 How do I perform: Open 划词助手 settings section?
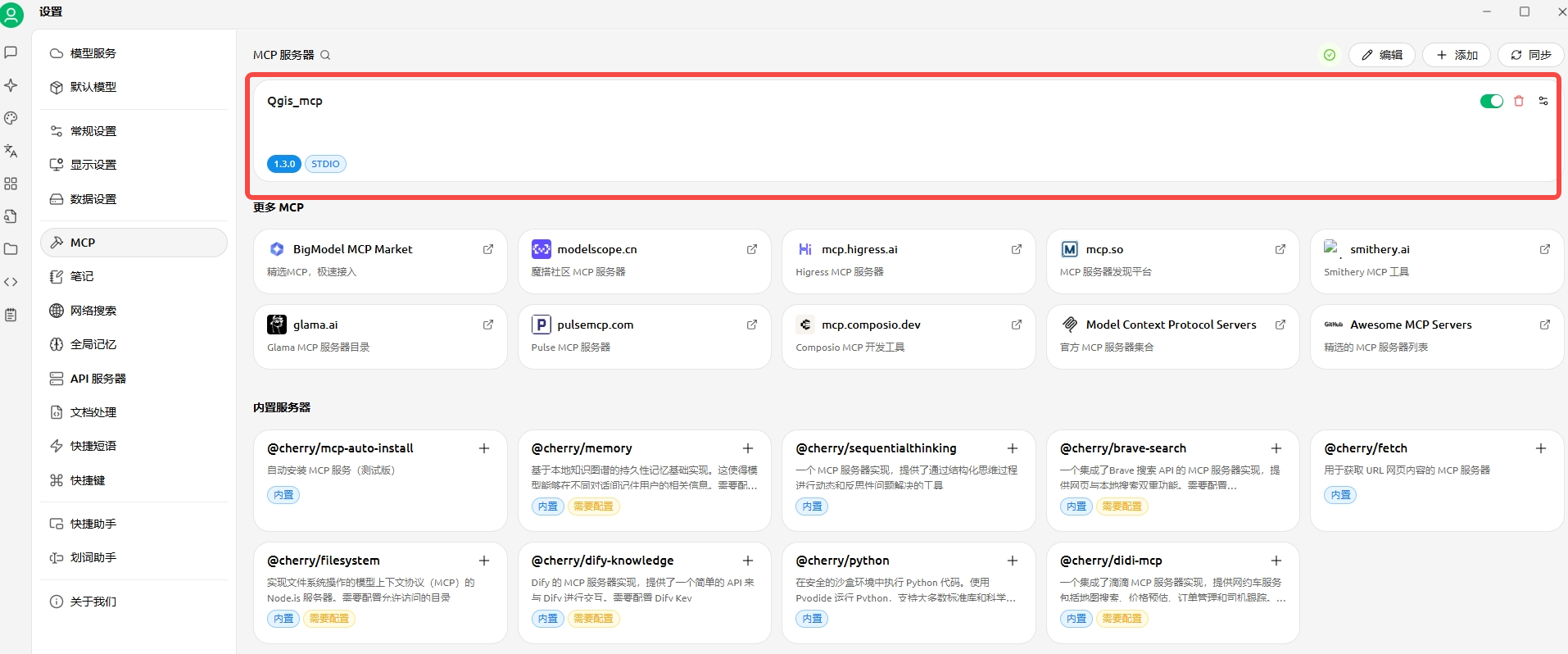pos(134,557)
